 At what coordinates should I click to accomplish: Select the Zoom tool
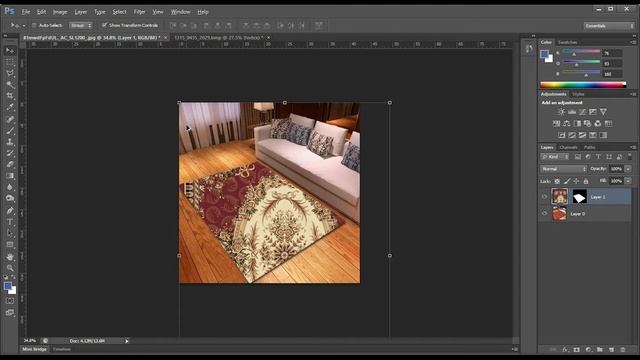(10, 268)
